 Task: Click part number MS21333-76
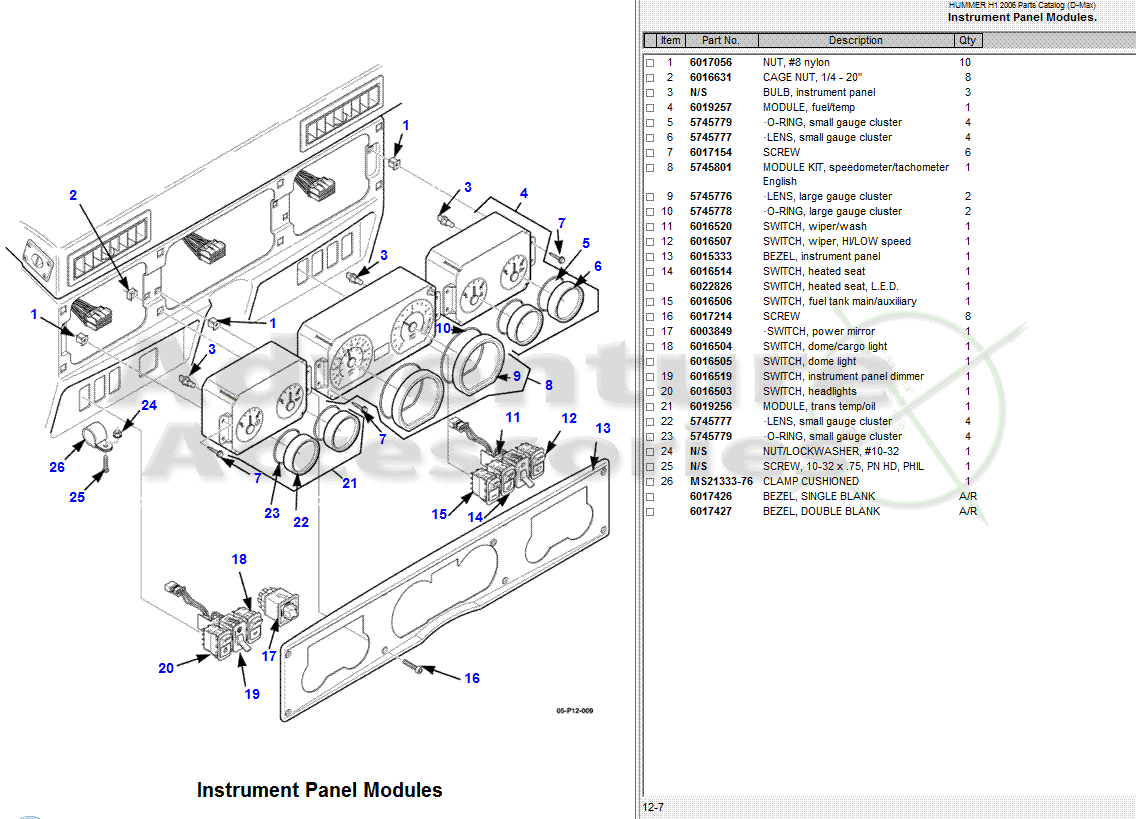click(x=721, y=481)
